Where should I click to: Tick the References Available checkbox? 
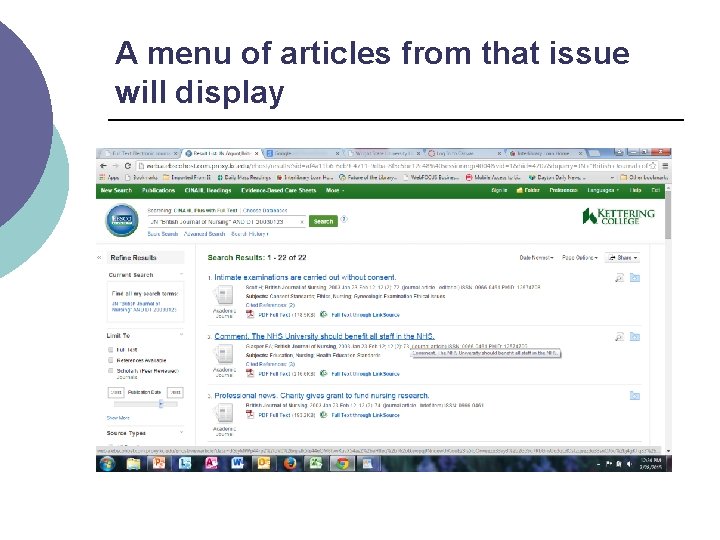pos(111,360)
